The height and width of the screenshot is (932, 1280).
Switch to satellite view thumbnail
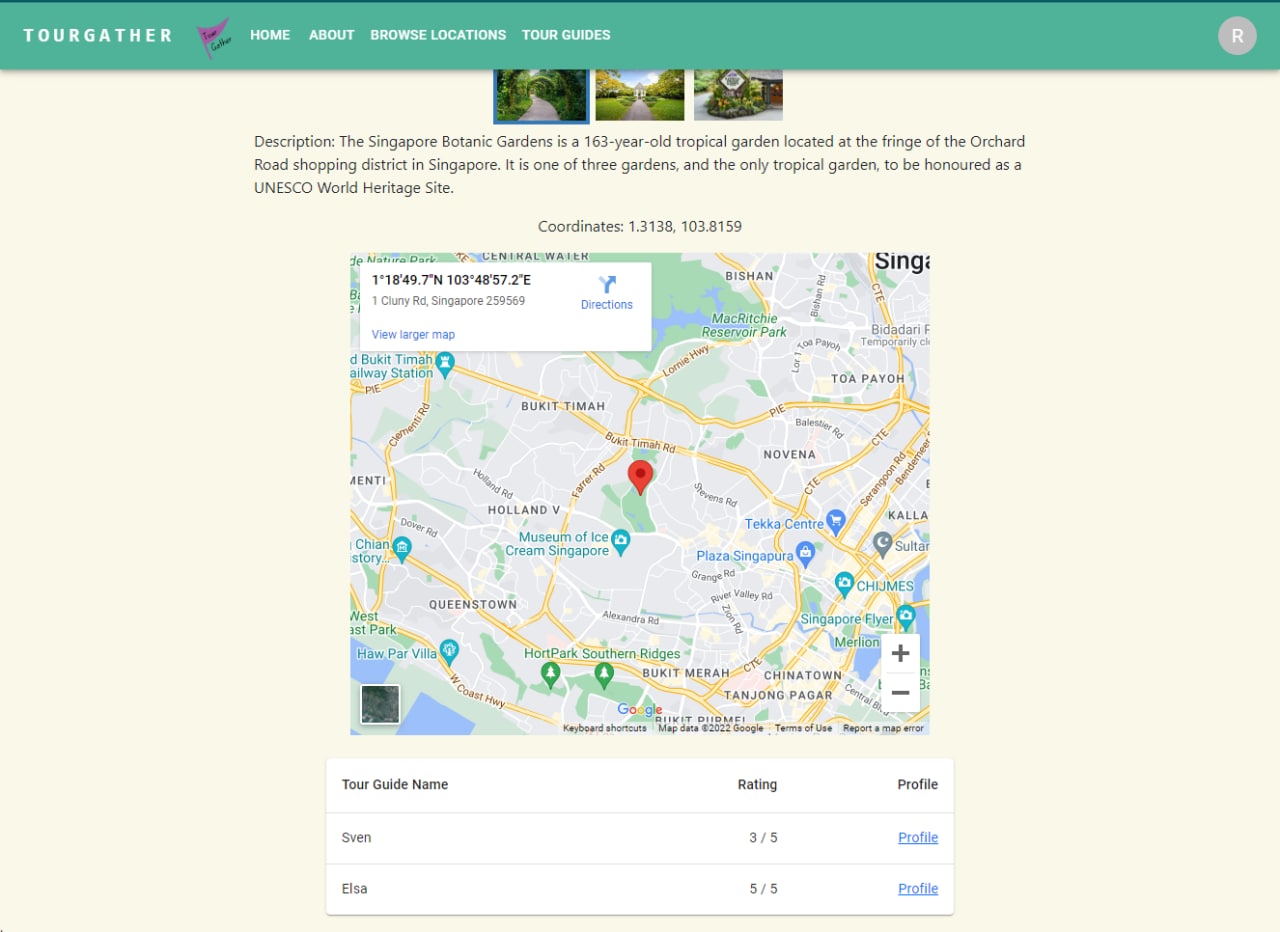(380, 704)
